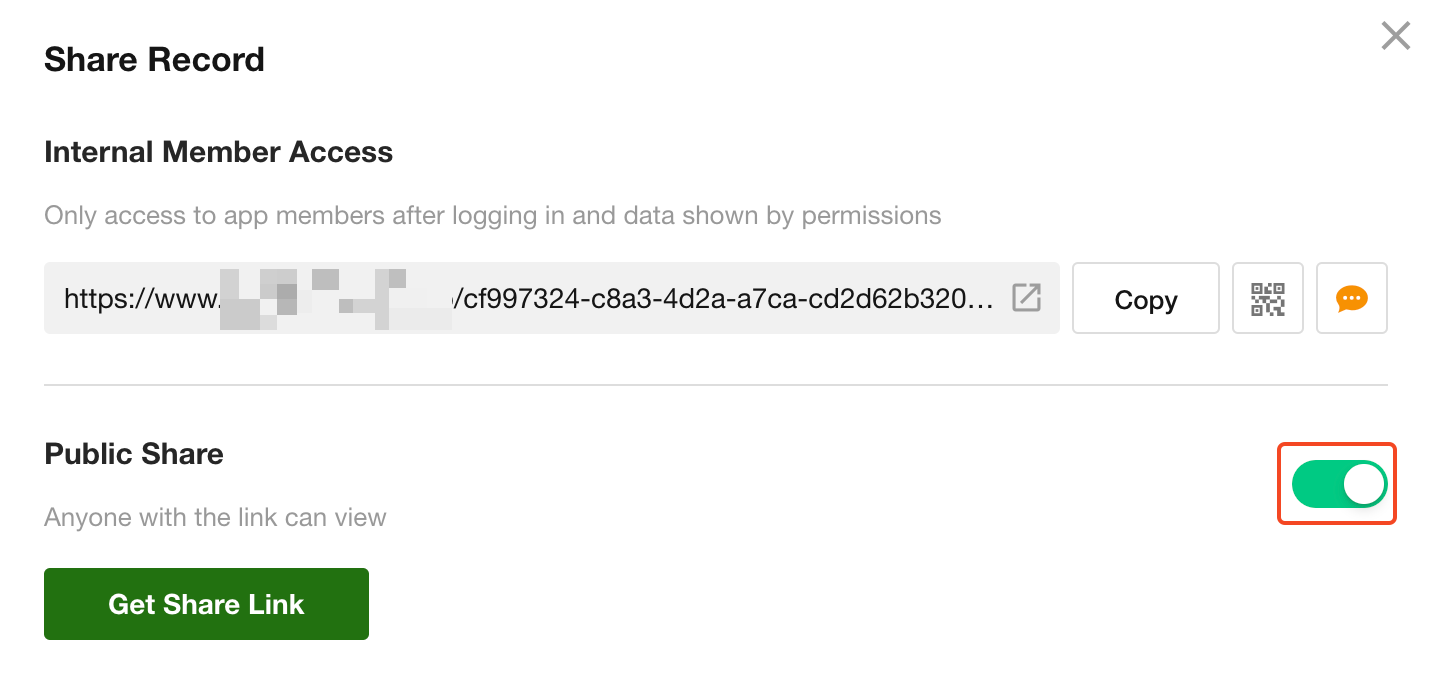Click the 'Anyone with the link can view' text
Screen dimensions: 1432x682
click(x=215, y=518)
